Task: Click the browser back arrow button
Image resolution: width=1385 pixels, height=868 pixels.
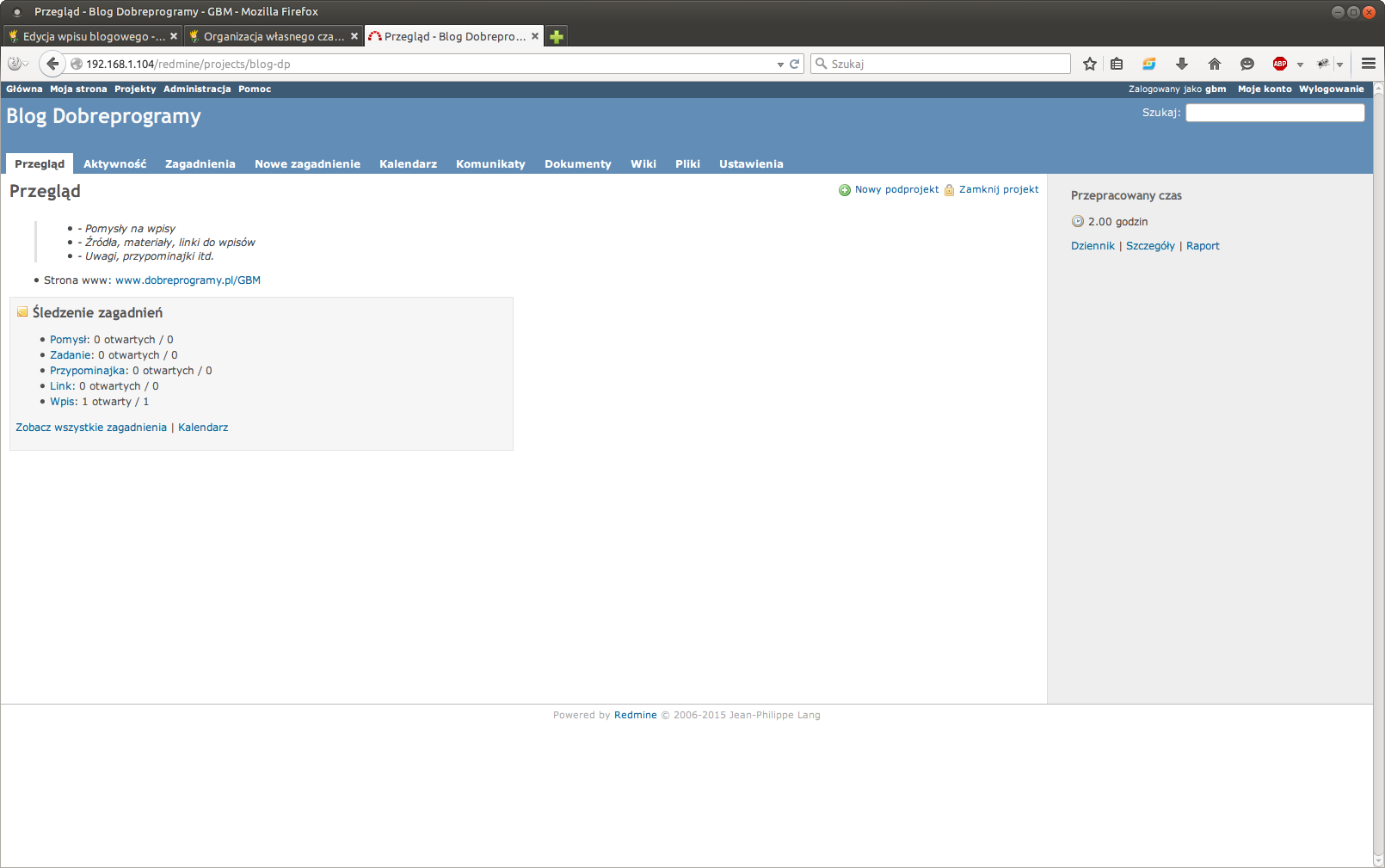Action: click(x=52, y=64)
